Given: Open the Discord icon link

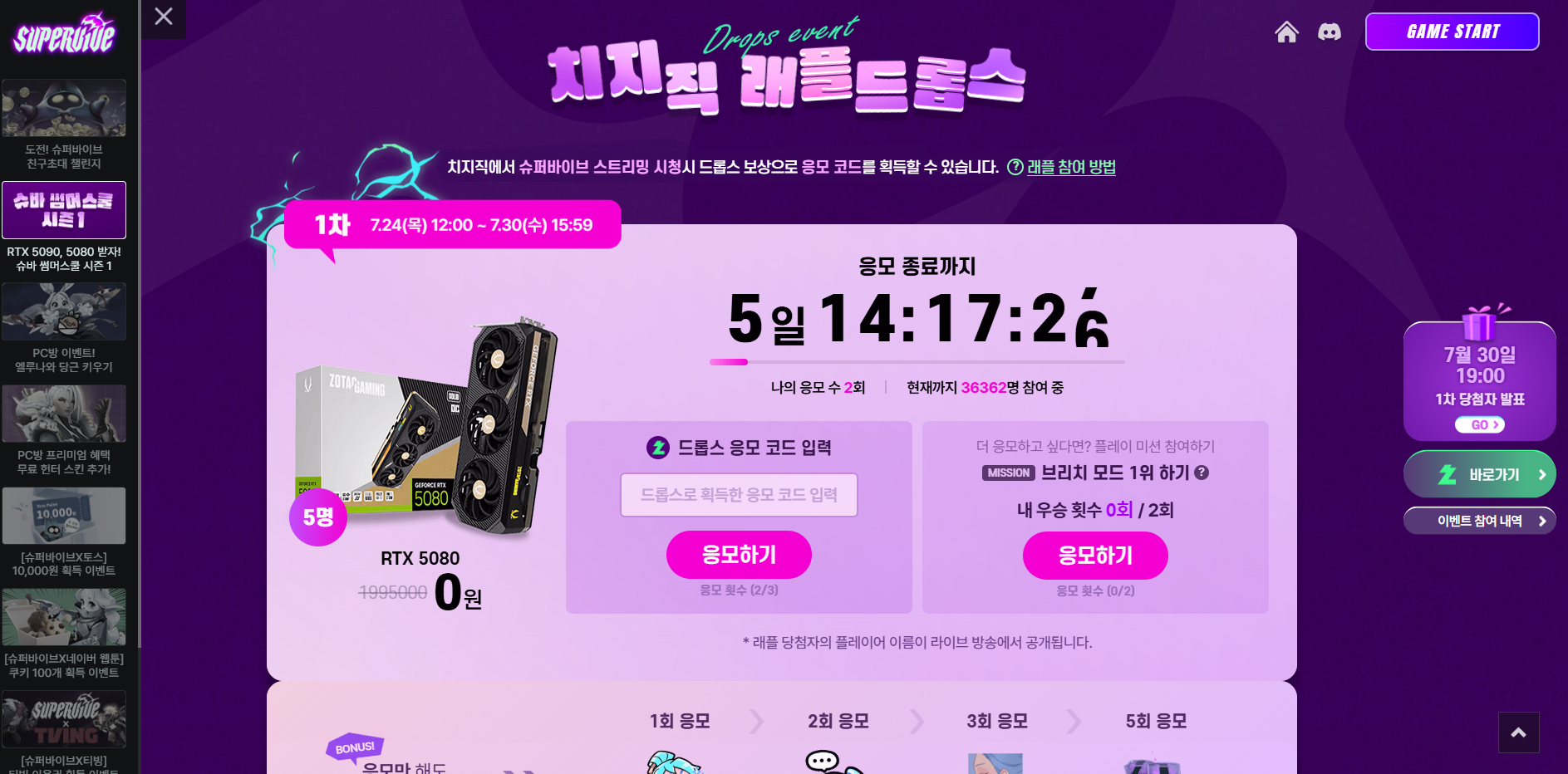Looking at the screenshot, I should [1330, 32].
